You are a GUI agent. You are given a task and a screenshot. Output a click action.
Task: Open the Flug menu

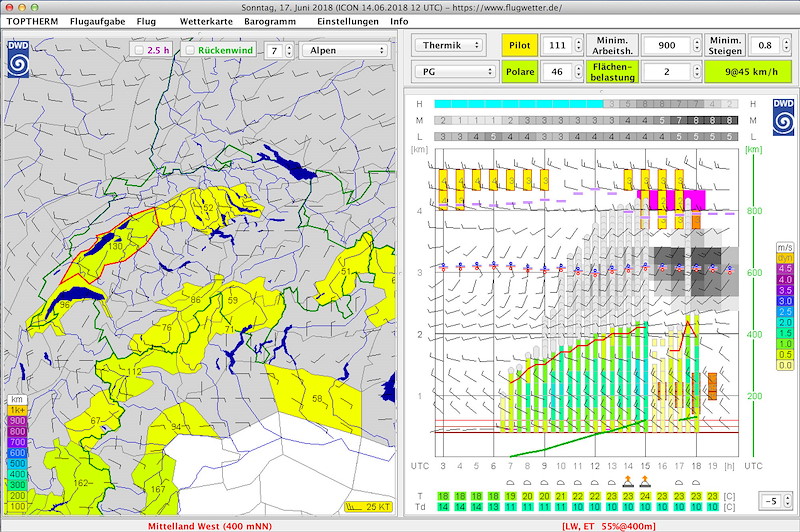coord(146,21)
